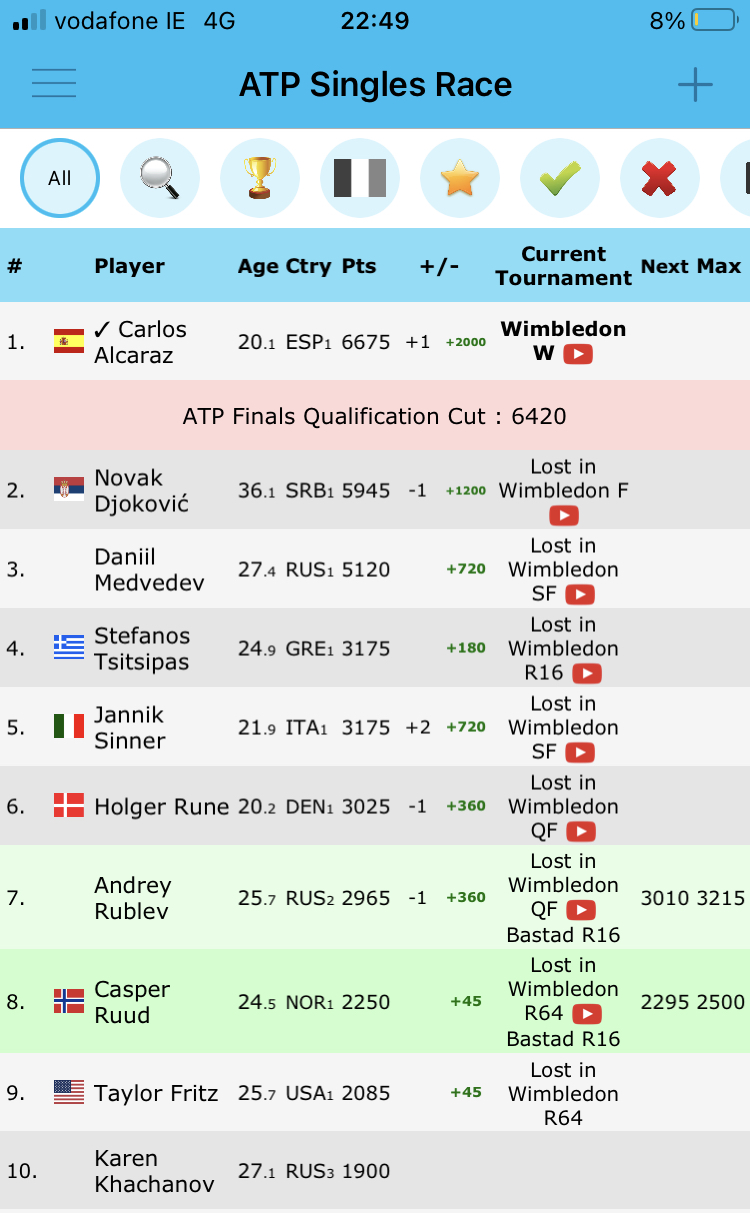750x1213 pixels.
Task: Tap the Current Tournament column header
Action: tap(564, 266)
